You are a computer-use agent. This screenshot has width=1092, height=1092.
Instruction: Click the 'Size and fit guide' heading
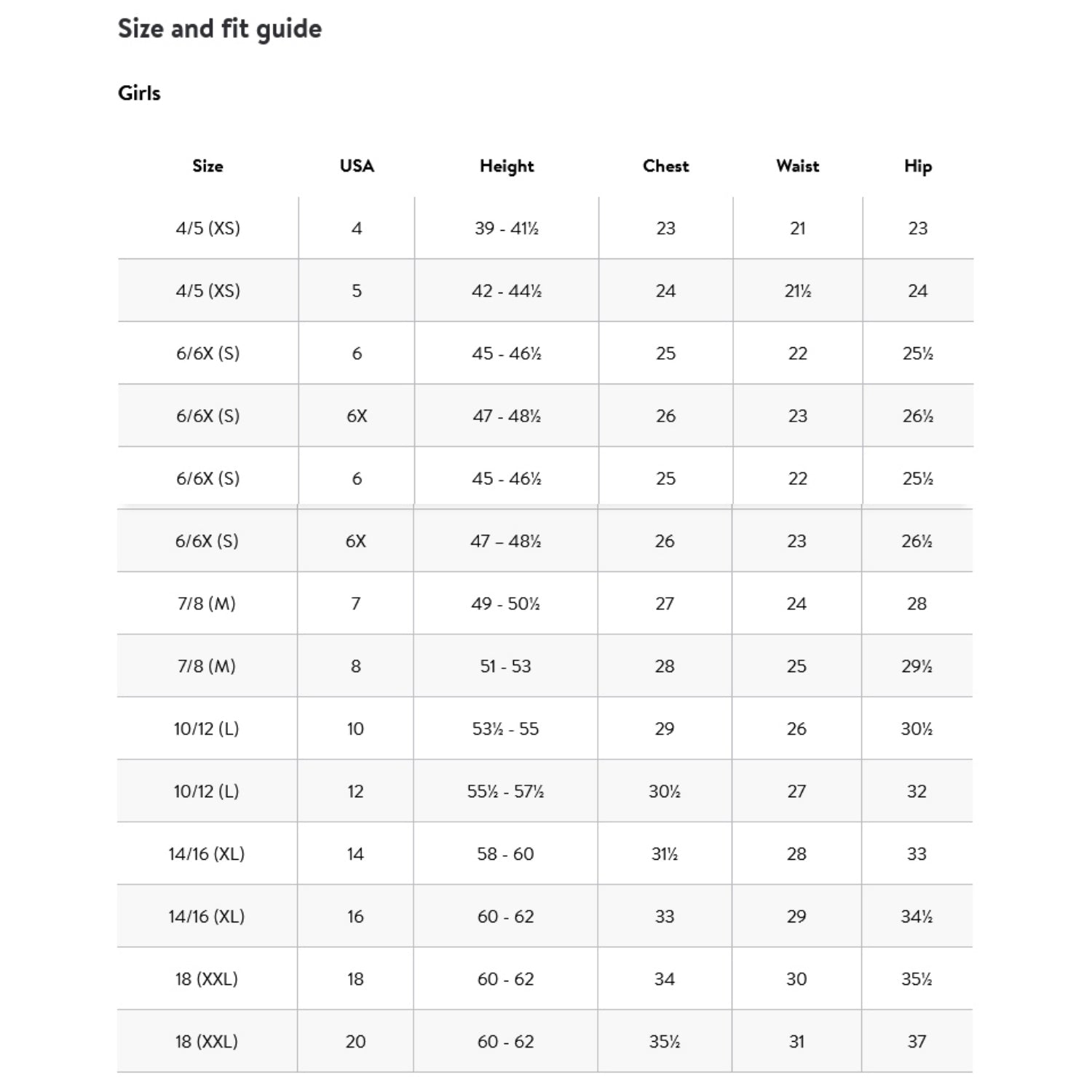coord(220,29)
